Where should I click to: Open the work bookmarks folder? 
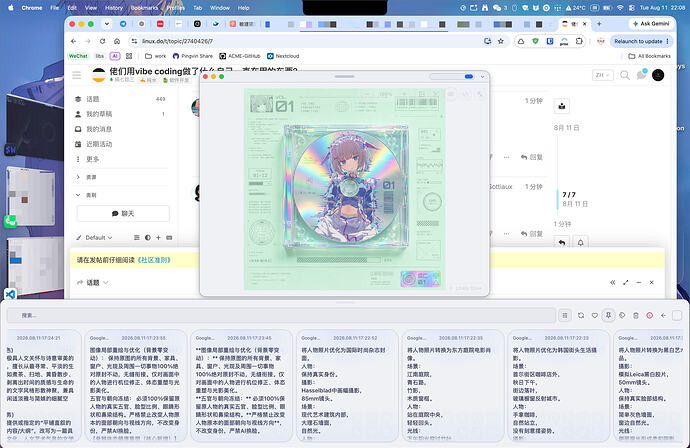pos(155,56)
